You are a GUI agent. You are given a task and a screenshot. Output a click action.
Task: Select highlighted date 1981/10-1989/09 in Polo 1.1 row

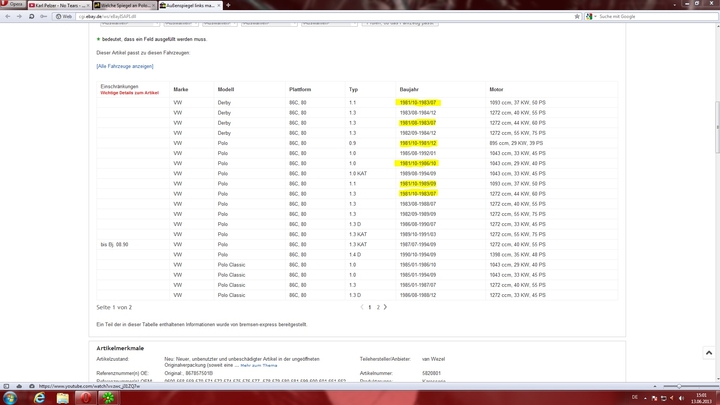(x=417, y=183)
